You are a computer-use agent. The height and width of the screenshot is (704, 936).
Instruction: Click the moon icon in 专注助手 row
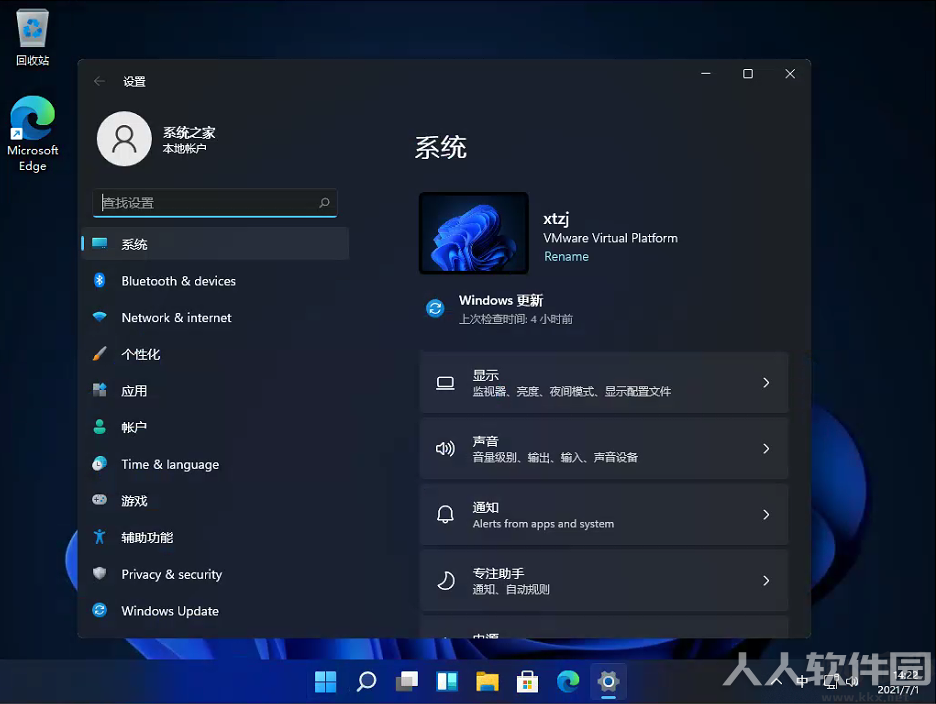(x=445, y=580)
